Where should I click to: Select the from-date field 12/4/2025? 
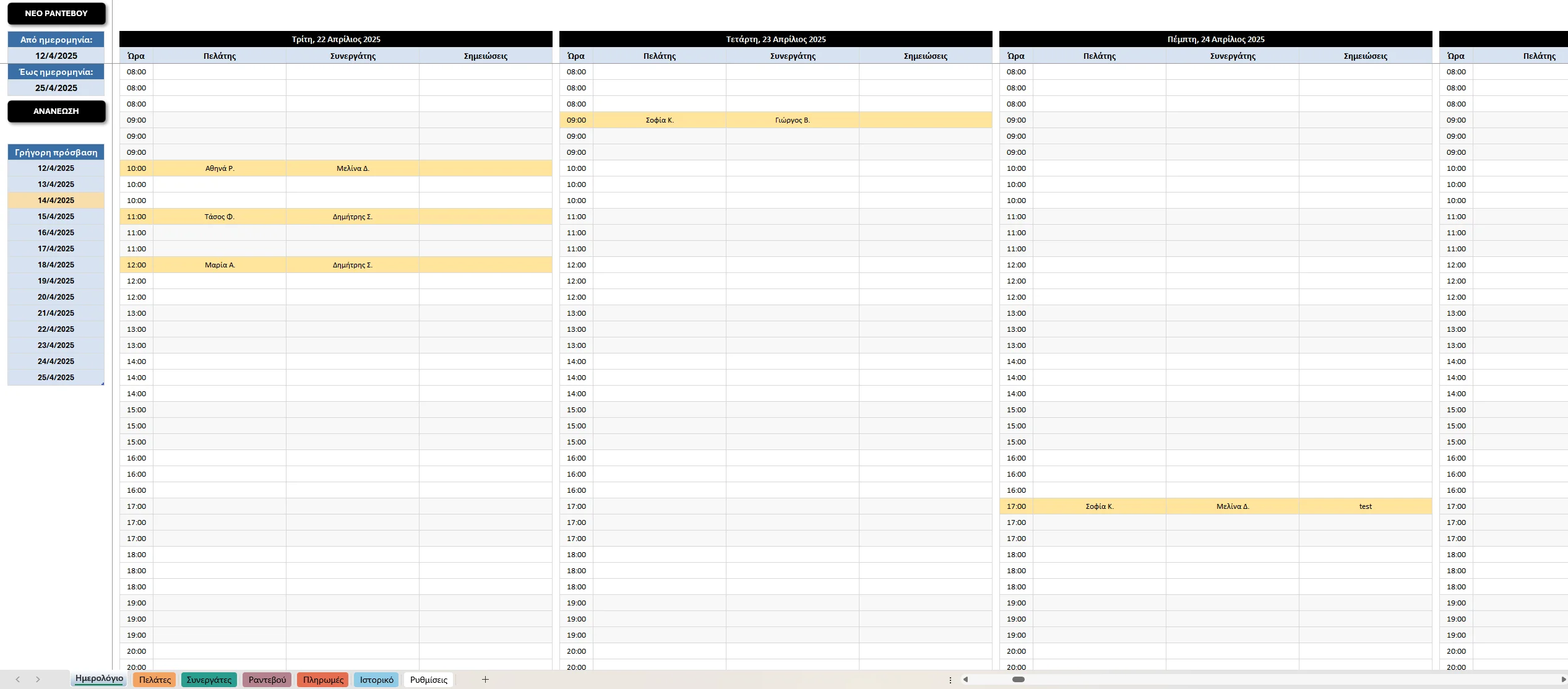[56, 56]
